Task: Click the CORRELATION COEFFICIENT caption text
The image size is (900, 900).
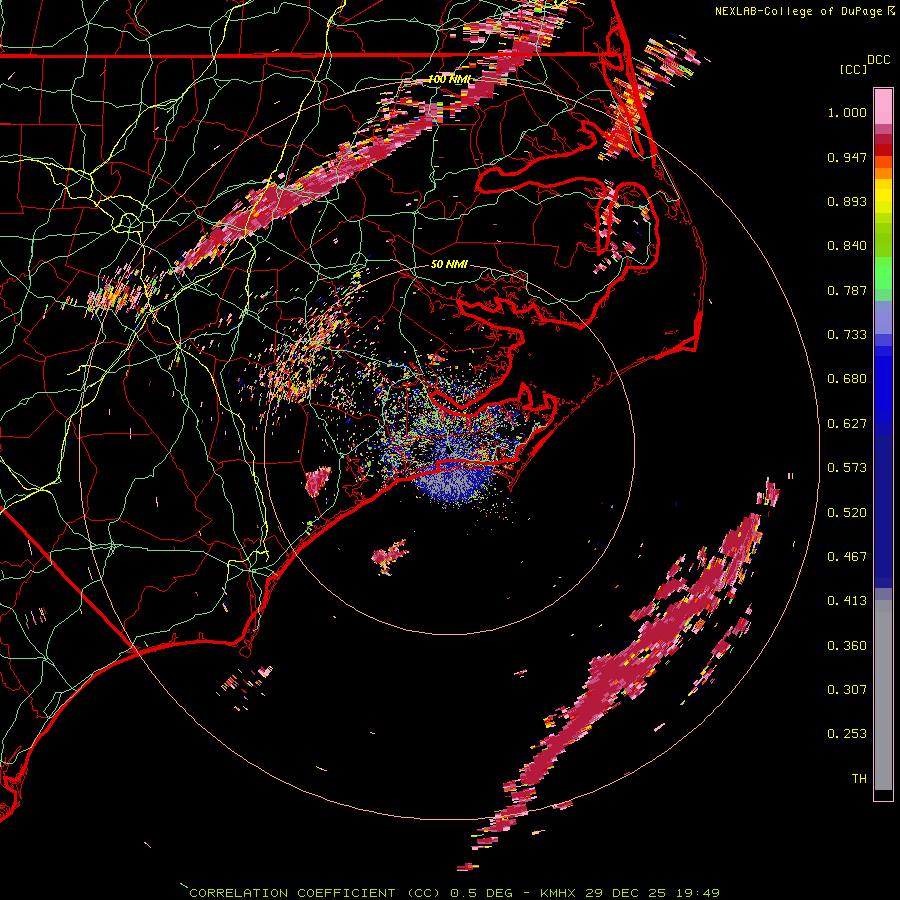Action: [292, 893]
